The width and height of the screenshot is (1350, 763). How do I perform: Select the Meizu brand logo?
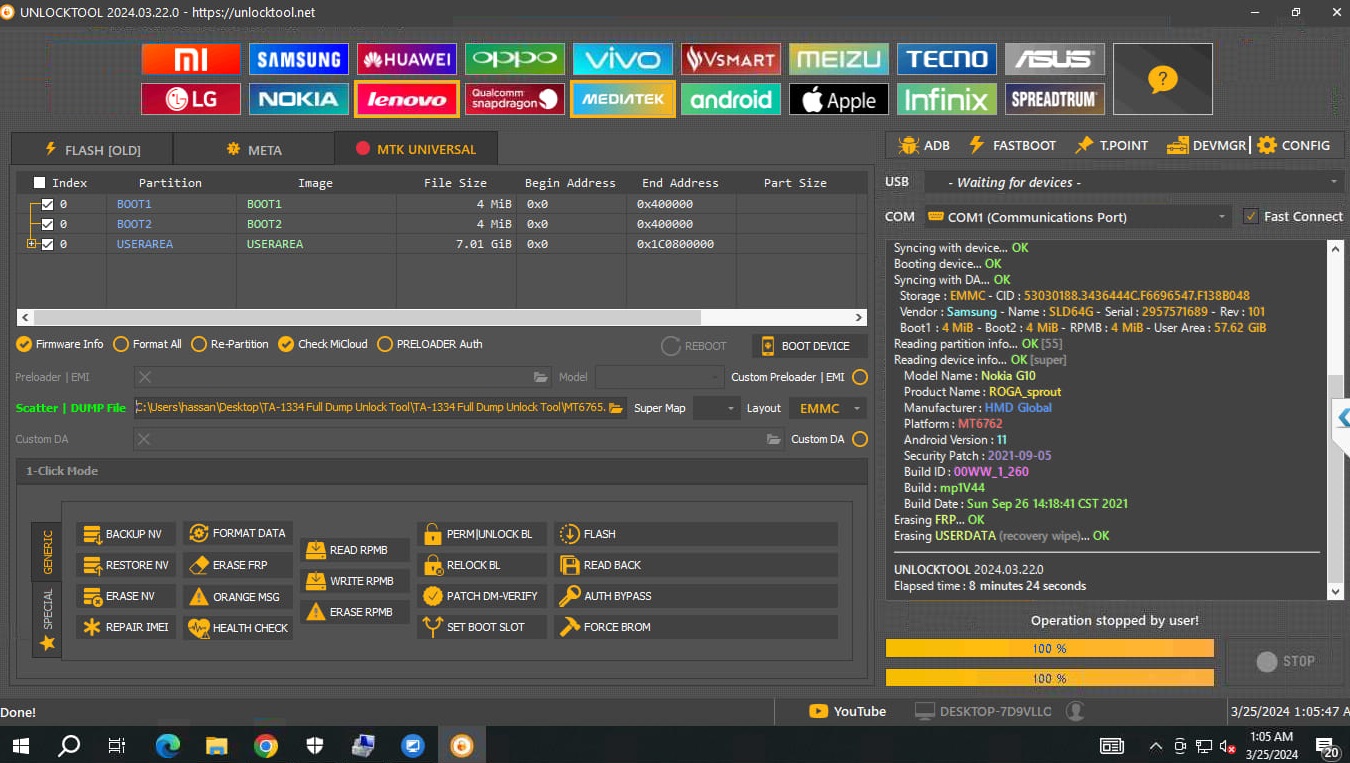click(839, 59)
